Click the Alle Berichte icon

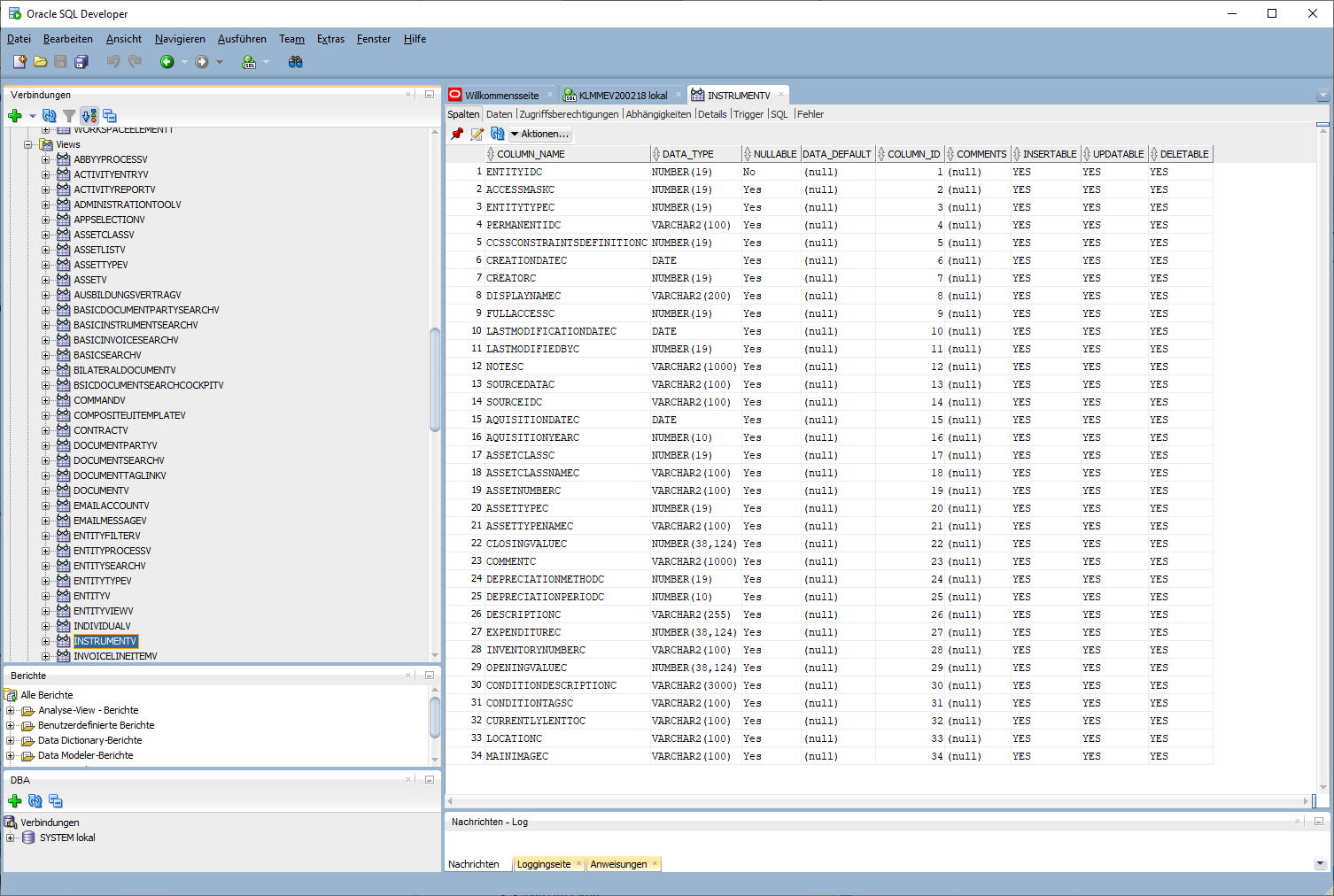click(x=12, y=695)
